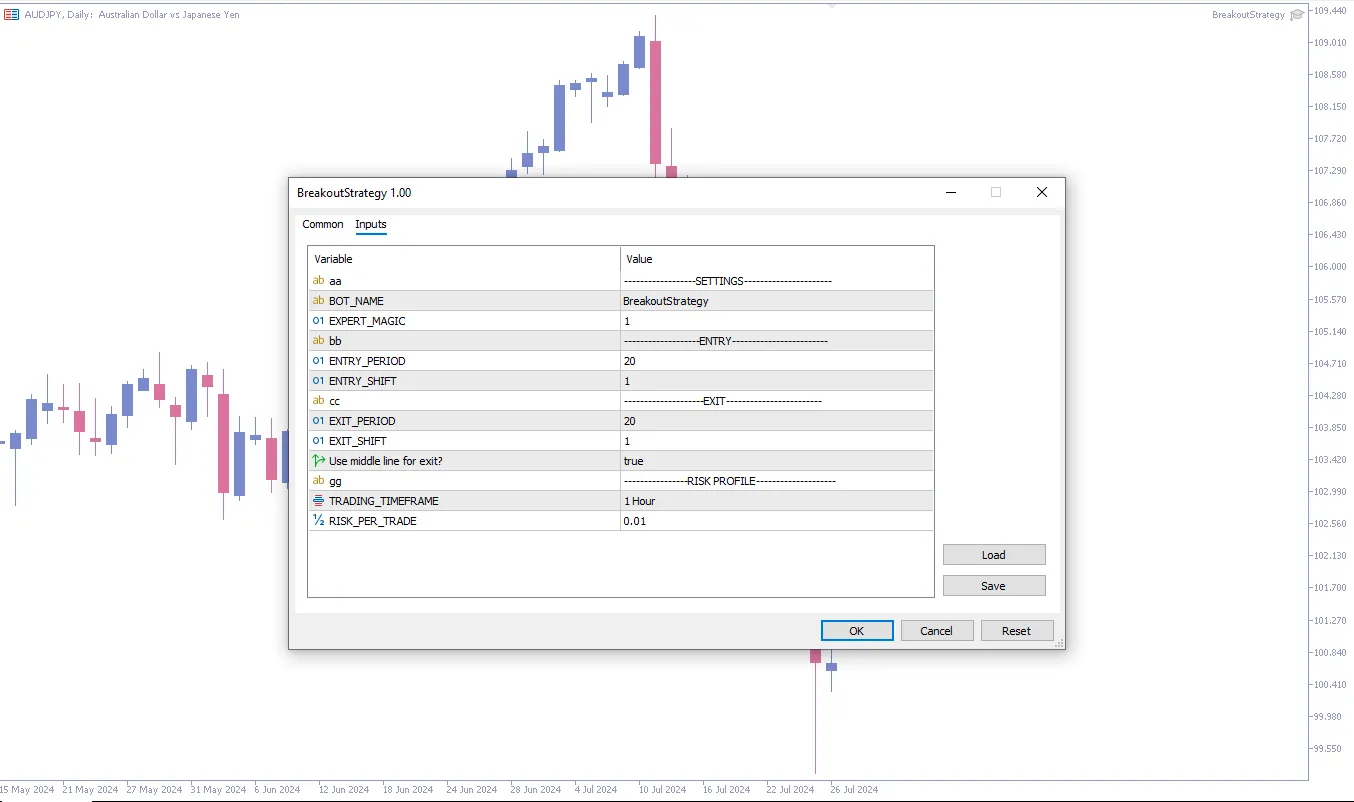Close the BreakoutStrategy dialog window

pos(1041,193)
